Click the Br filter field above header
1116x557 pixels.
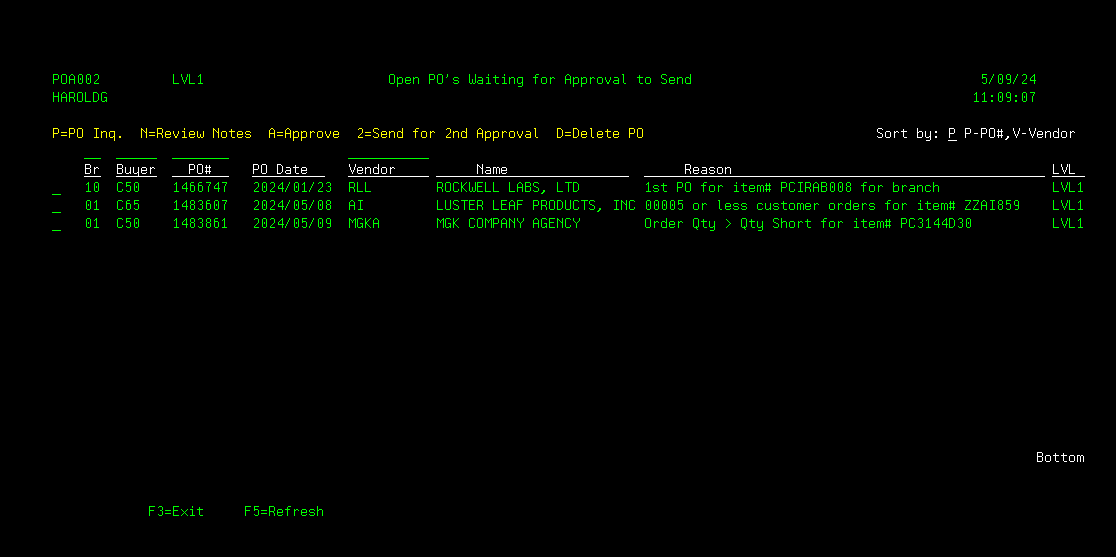92,153
